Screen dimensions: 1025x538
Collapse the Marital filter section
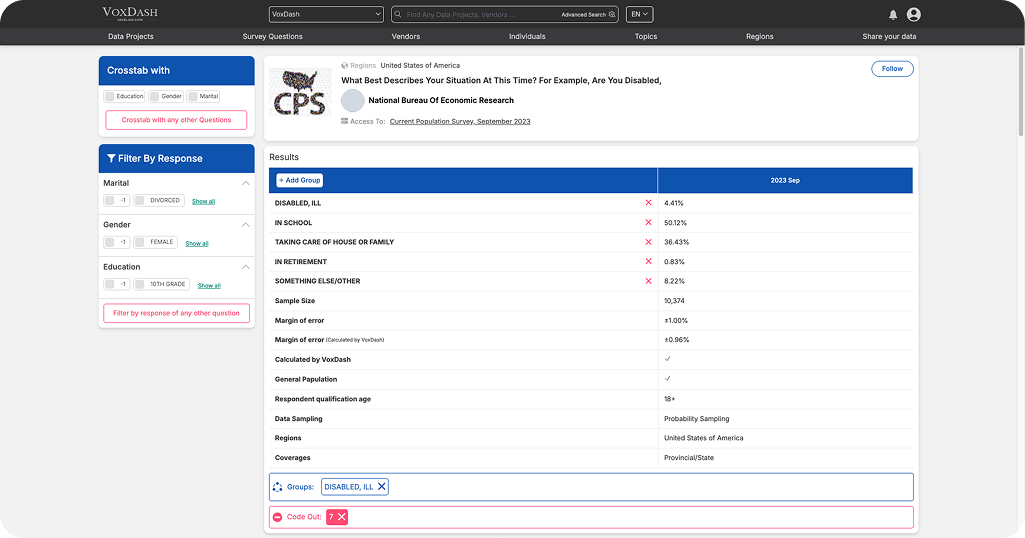[x=246, y=183]
